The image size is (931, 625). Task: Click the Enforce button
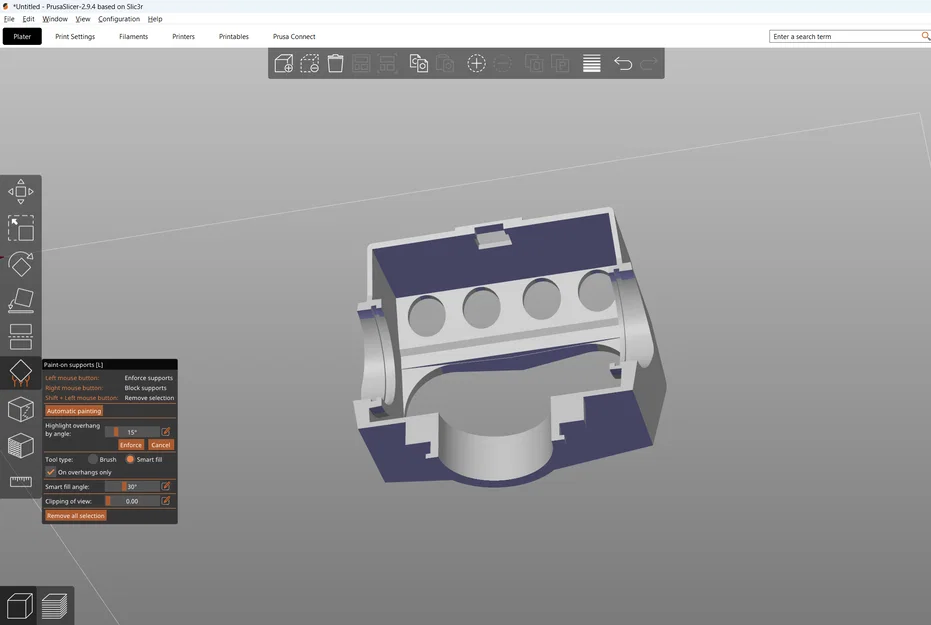click(x=131, y=445)
